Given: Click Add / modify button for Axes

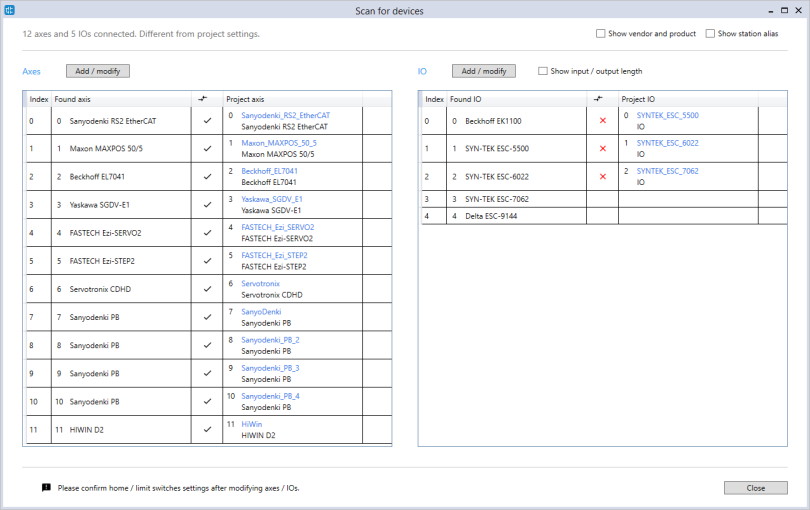Looking at the screenshot, I should pyautogui.click(x=98, y=71).
